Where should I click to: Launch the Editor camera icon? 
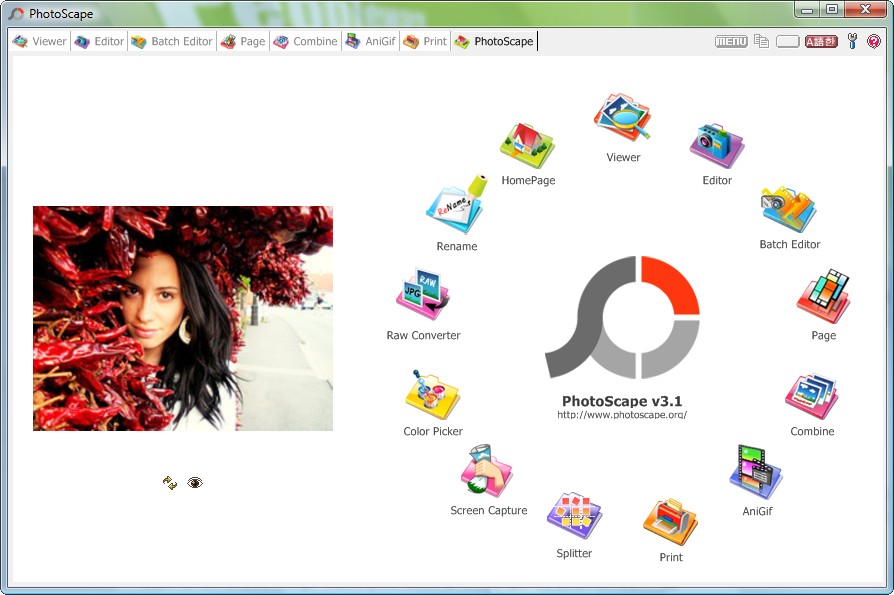pyautogui.click(x=717, y=145)
